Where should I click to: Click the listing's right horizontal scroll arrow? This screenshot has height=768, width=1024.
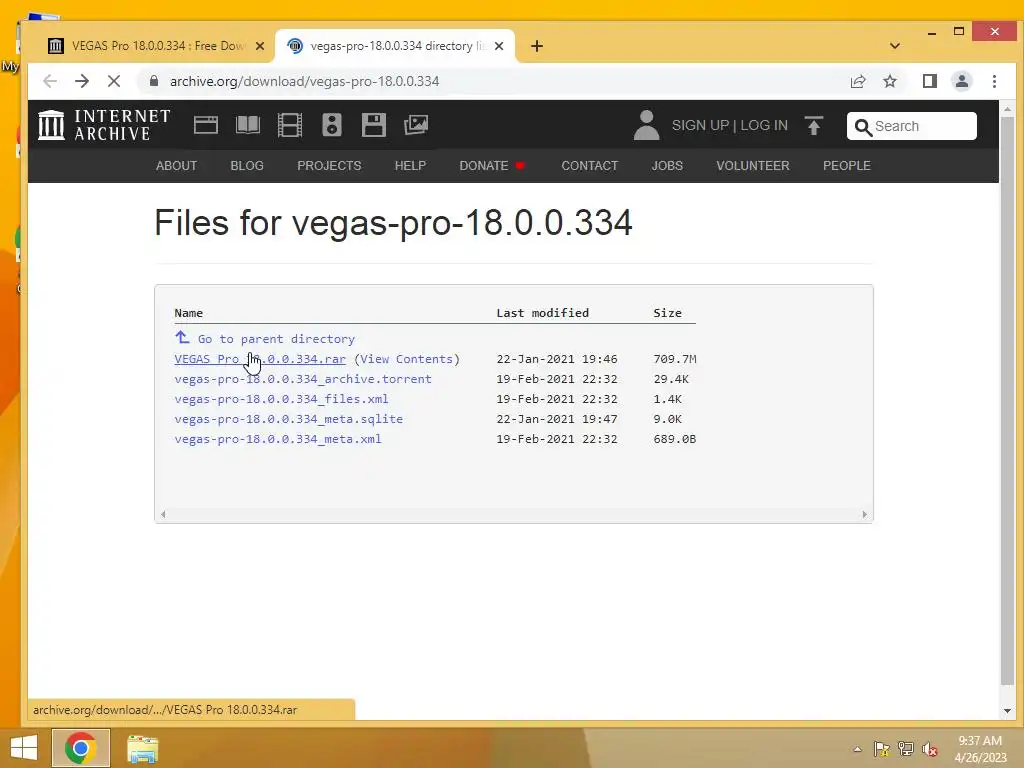tap(865, 515)
